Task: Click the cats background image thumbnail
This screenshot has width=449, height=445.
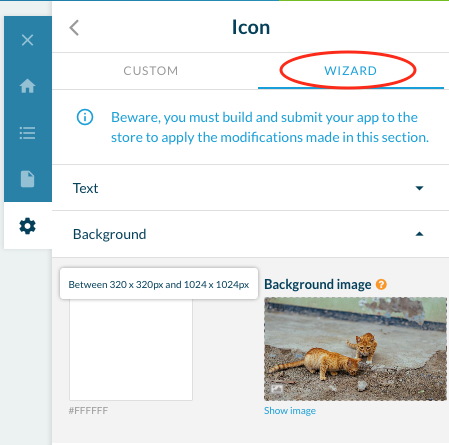Action: tap(355, 349)
